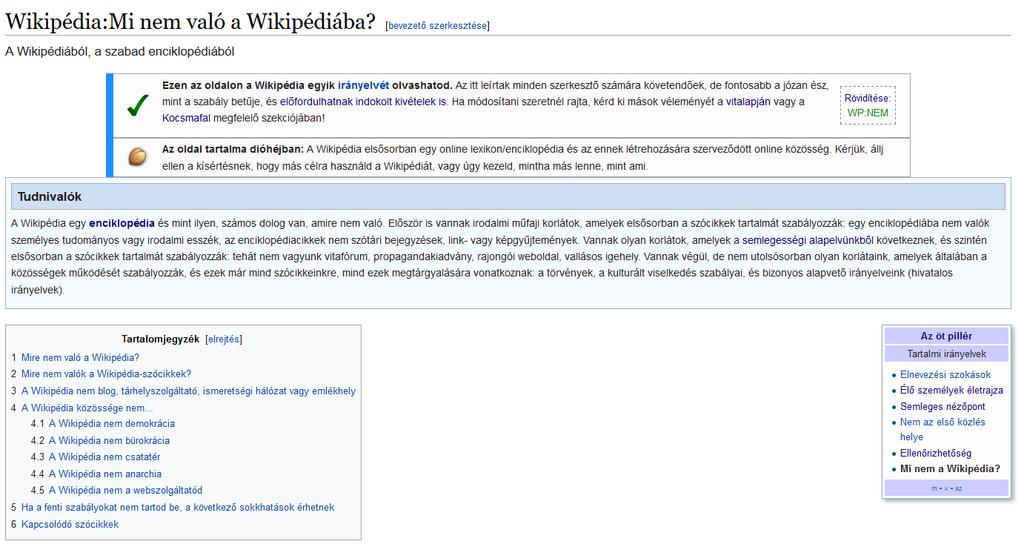Click 'm' template view link in pillar box
Image resolution: width=1024 pixels, height=544 pixels.
pyautogui.click(x=934, y=488)
